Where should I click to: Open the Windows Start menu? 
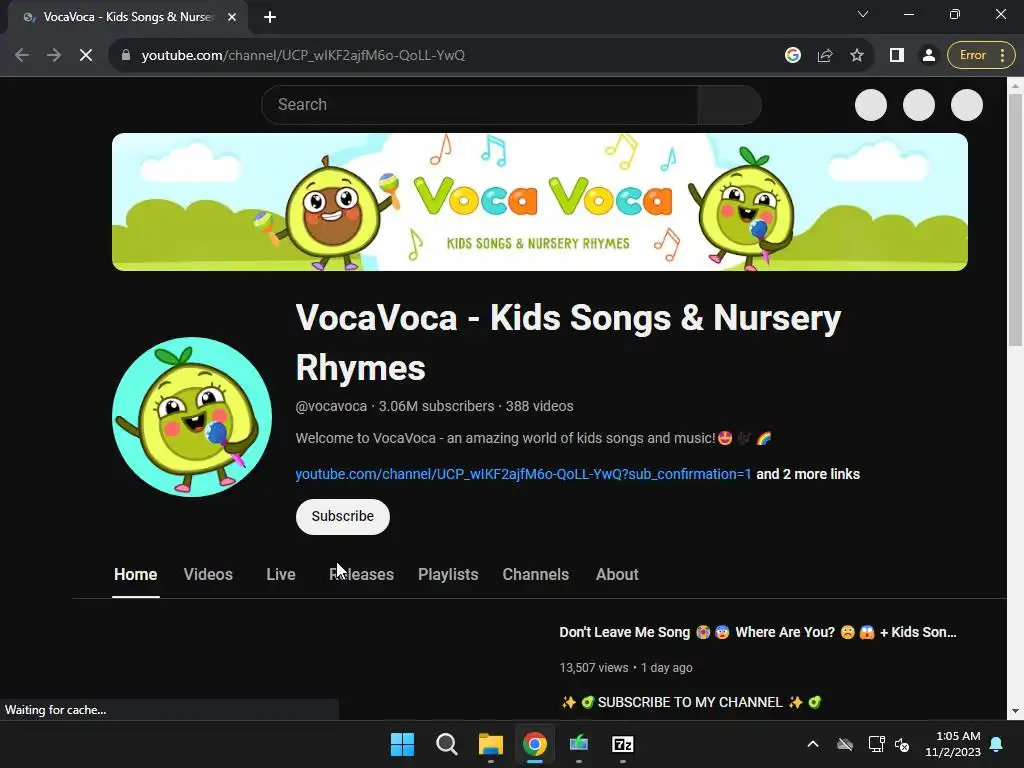(x=402, y=744)
